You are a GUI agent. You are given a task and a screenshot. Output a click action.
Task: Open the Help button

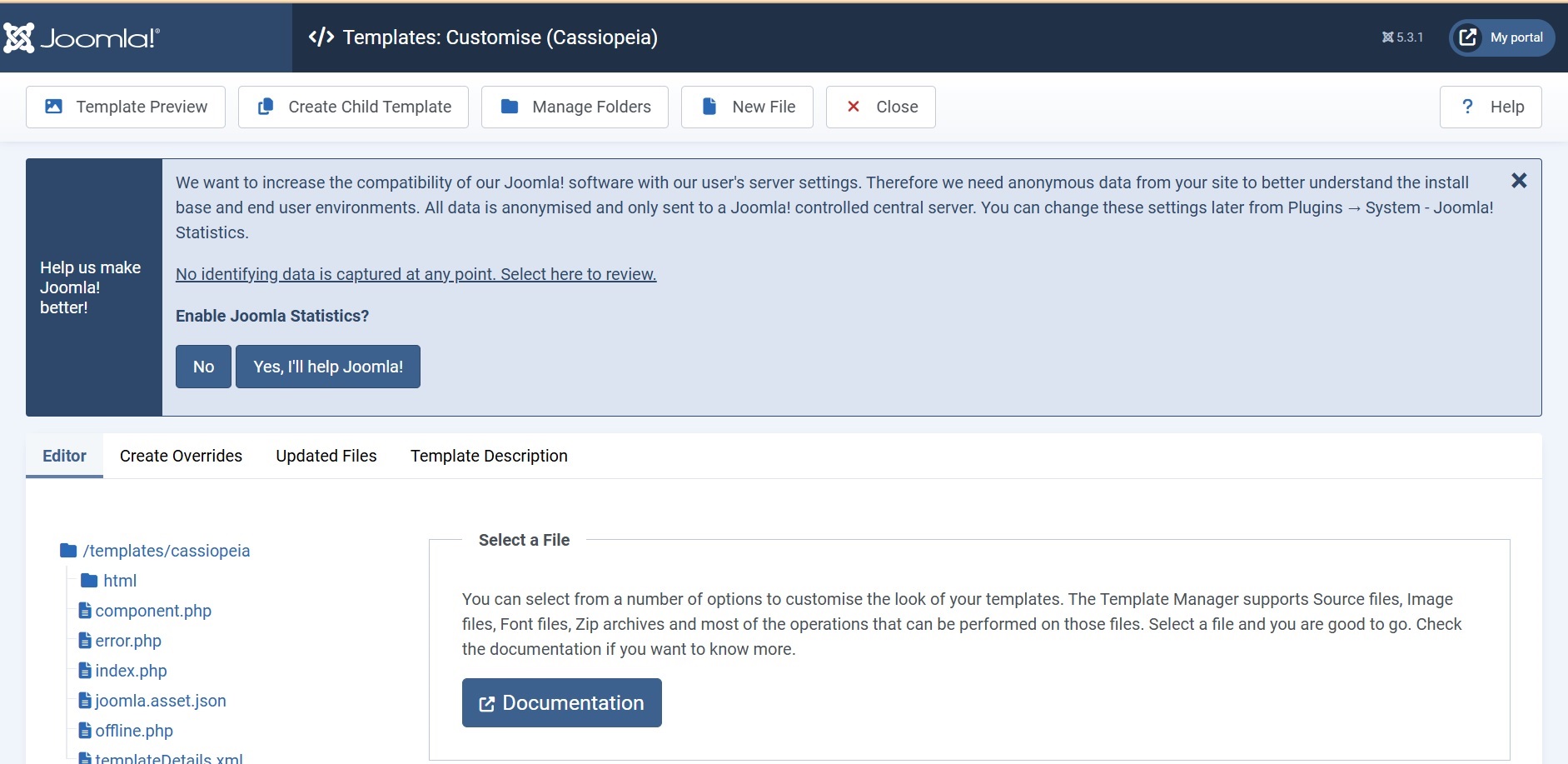pos(1491,107)
